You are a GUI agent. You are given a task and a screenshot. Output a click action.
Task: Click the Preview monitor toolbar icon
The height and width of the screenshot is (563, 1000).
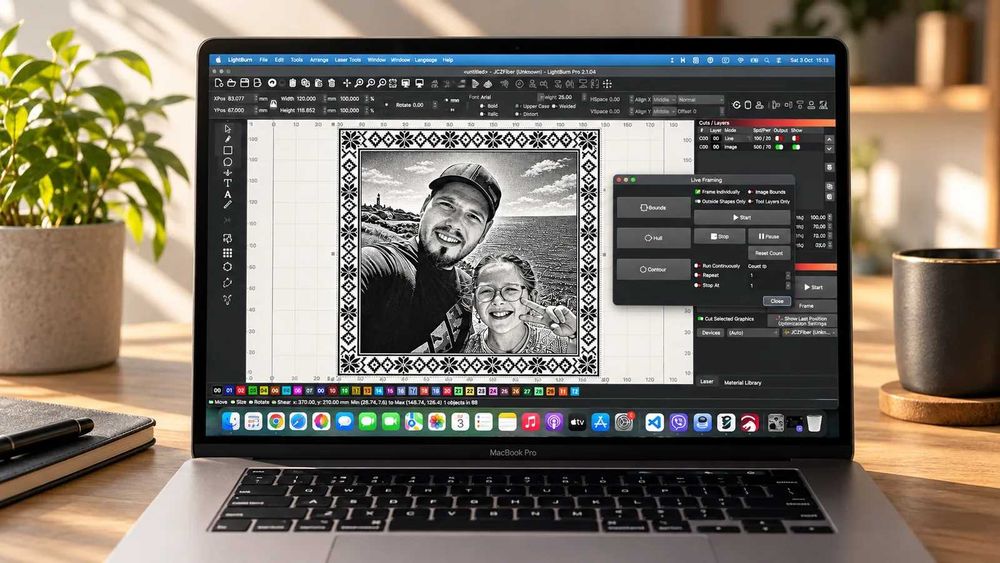click(x=419, y=84)
